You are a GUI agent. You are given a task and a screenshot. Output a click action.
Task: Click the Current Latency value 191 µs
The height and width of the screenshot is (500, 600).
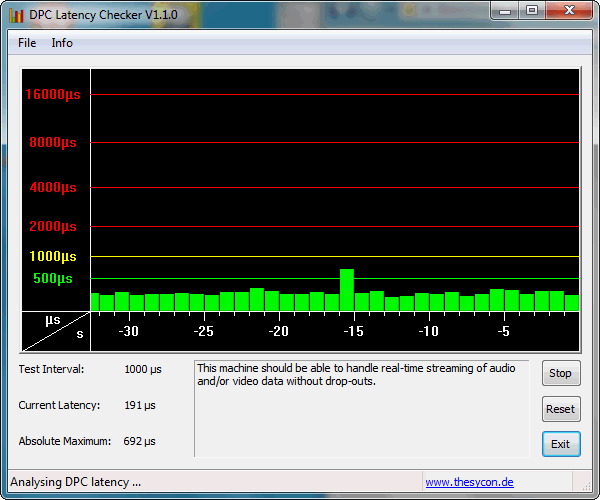[140, 406]
